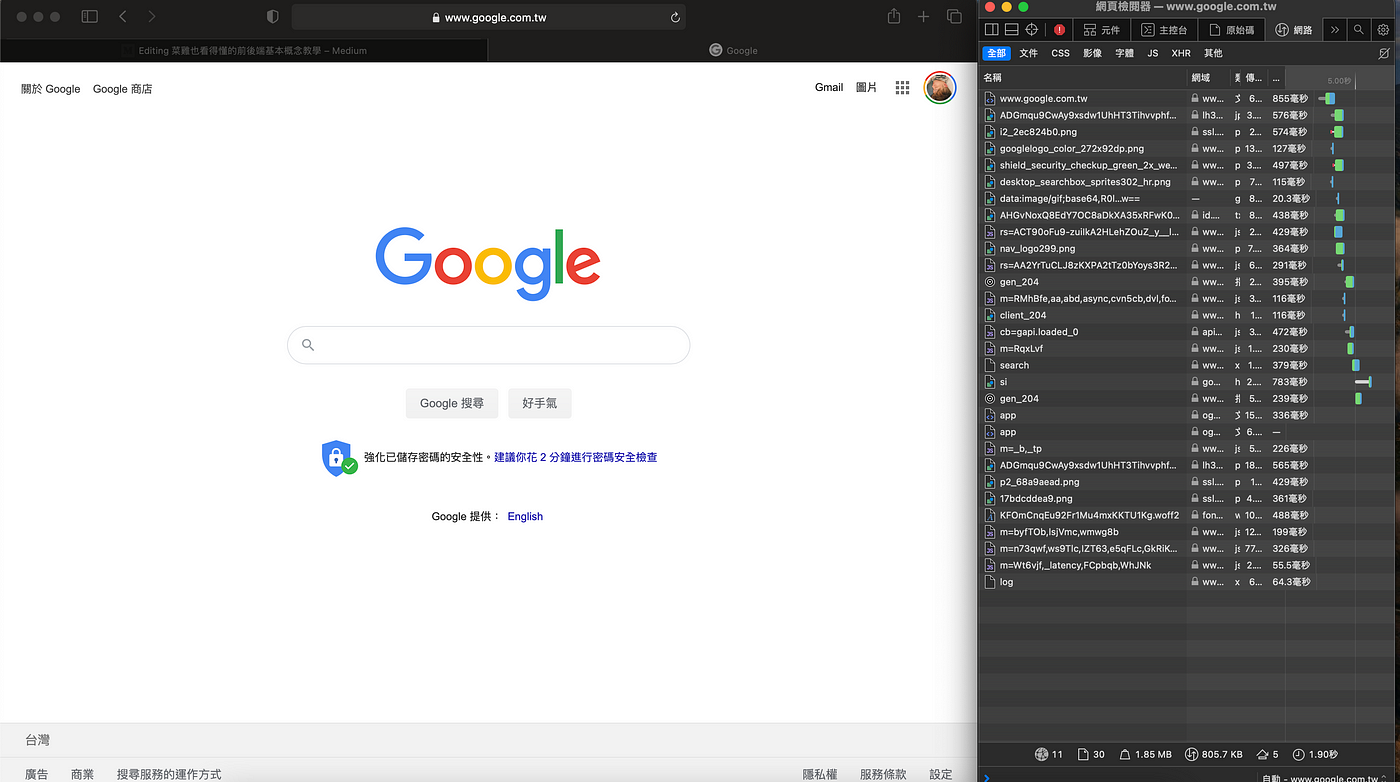The image size is (1400, 782).
Task: Toggle the disable caches icon
Action: pos(1384,53)
